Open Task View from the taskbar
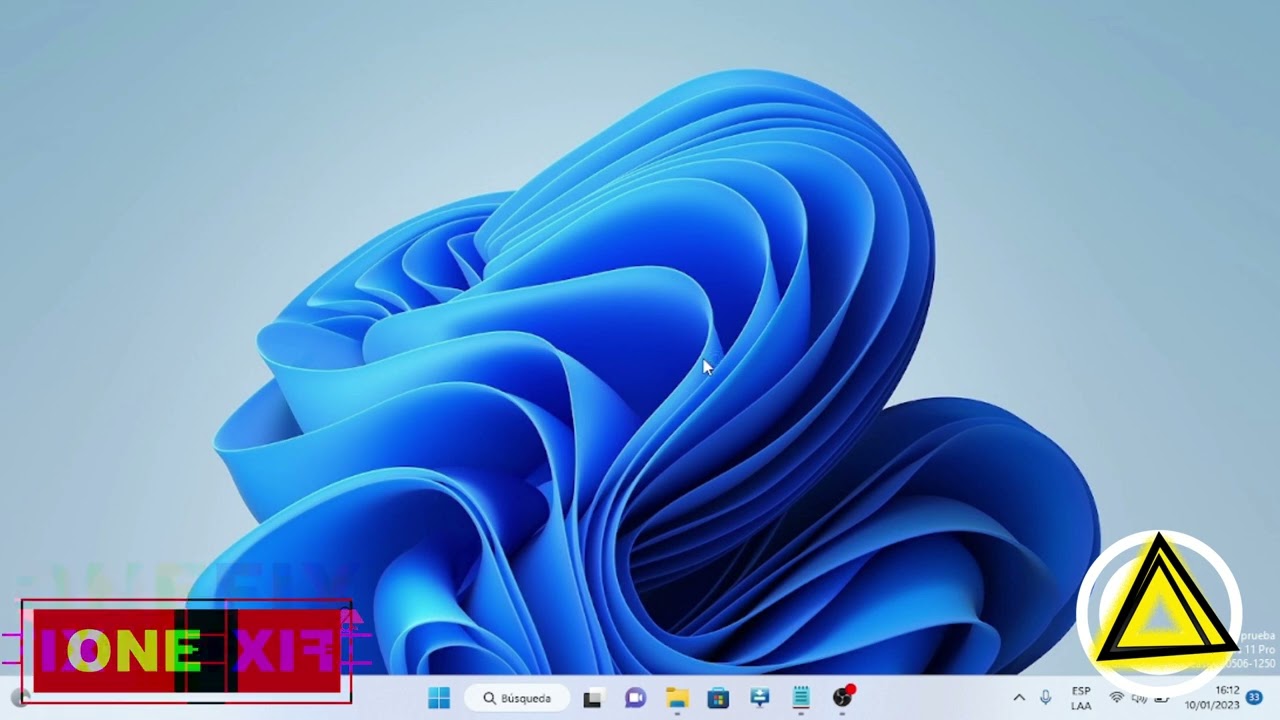1280x720 pixels. coord(593,698)
